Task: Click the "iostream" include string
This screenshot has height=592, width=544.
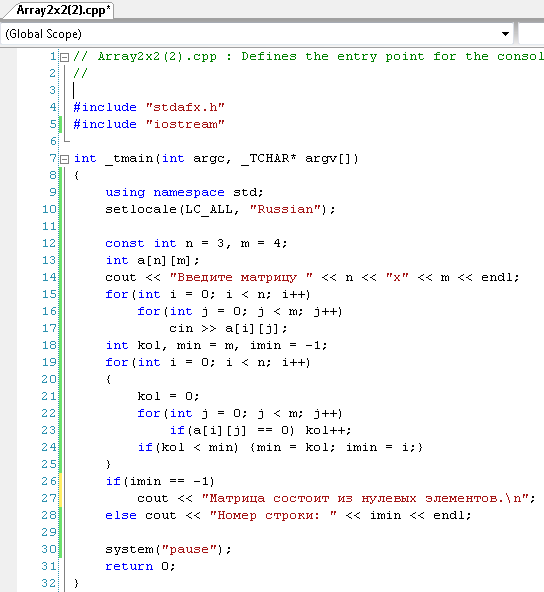Action: click(185, 124)
